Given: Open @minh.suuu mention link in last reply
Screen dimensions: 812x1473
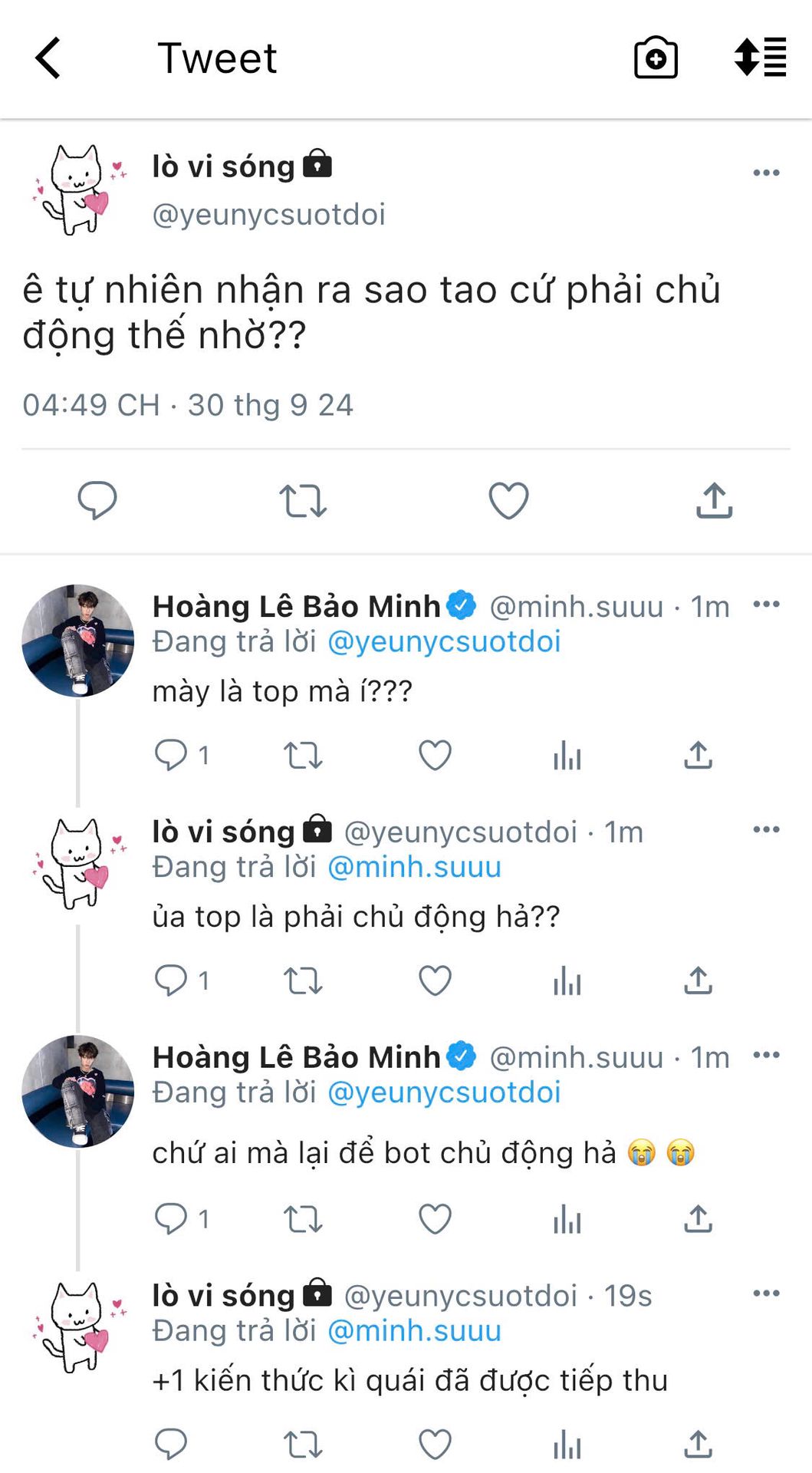Looking at the screenshot, I should (414, 1330).
